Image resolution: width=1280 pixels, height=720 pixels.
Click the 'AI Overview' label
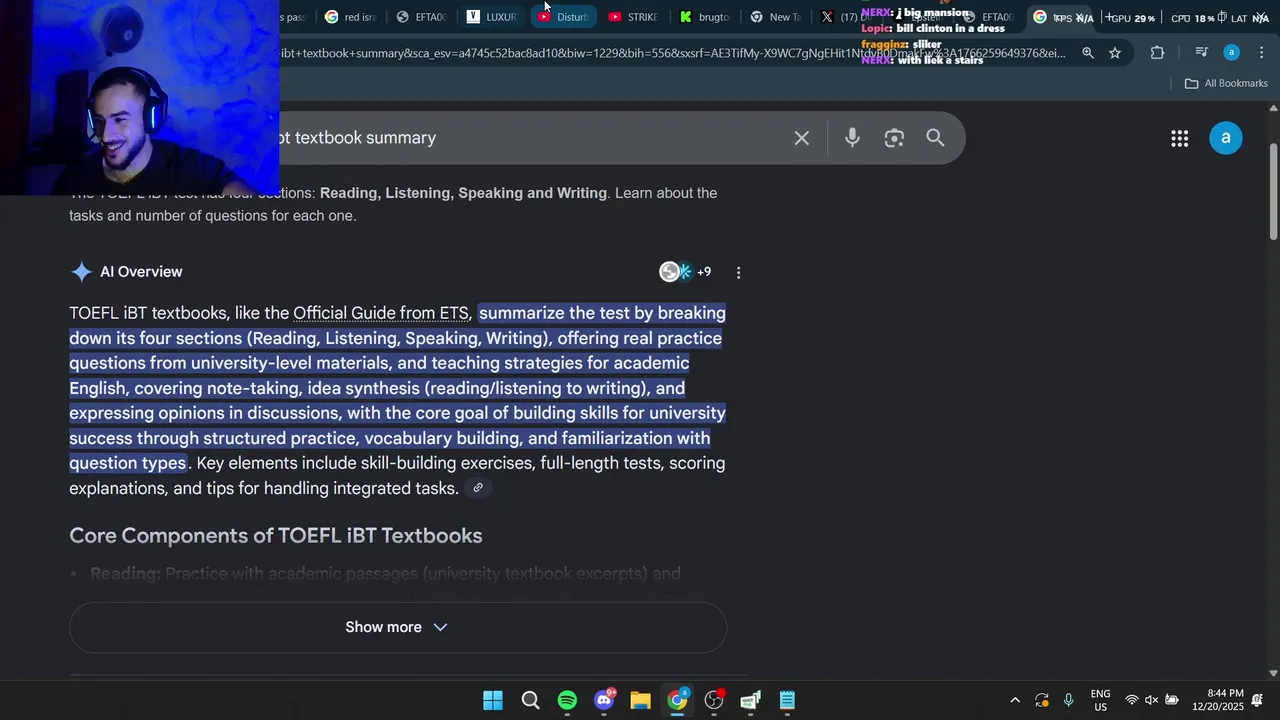[141, 272]
